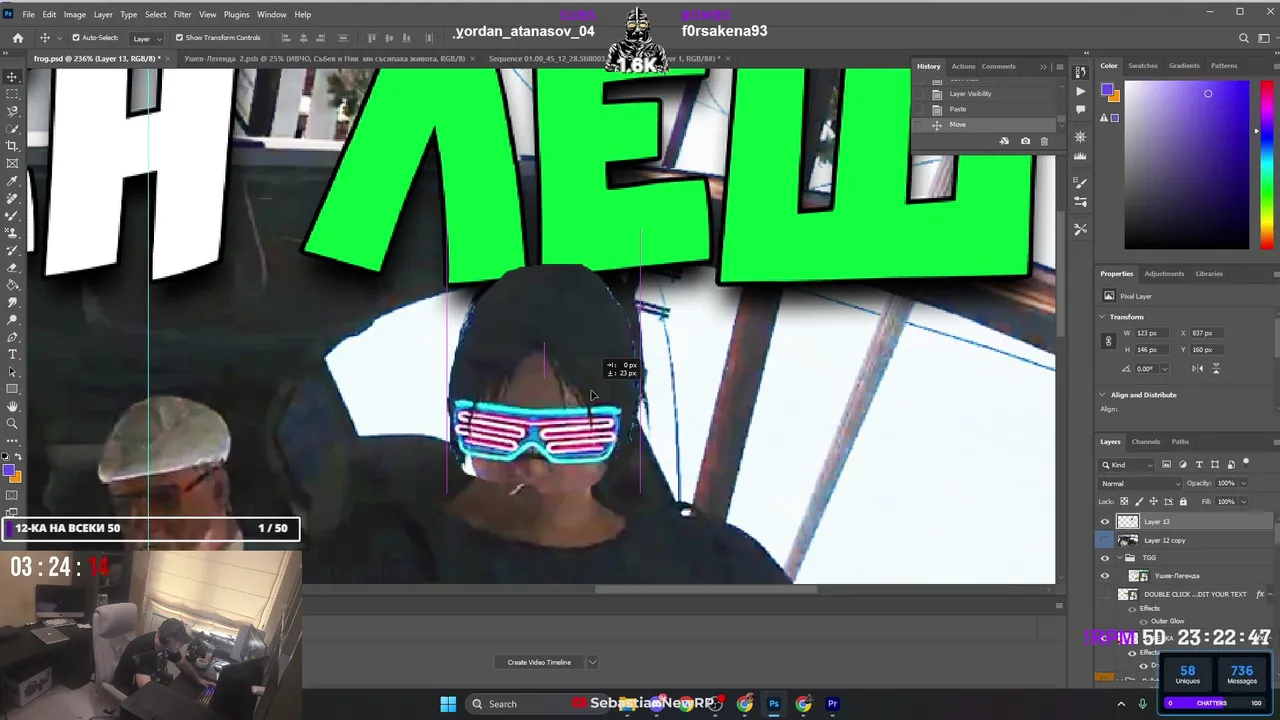Click the hue slider strip in Color panel
Image resolution: width=1280 pixels, height=720 pixels.
click(1268, 165)
